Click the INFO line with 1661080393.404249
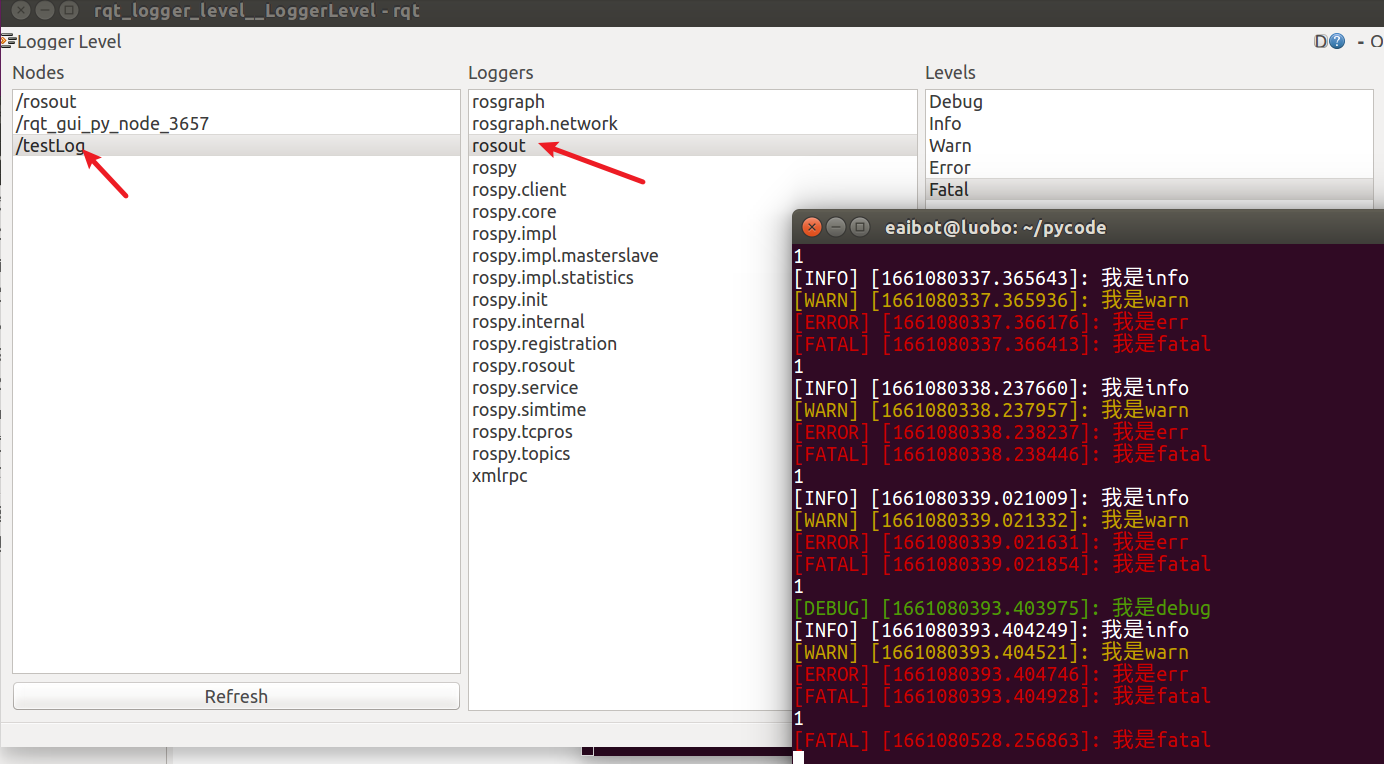This screenshot has width=1384, height=764. 991,630
